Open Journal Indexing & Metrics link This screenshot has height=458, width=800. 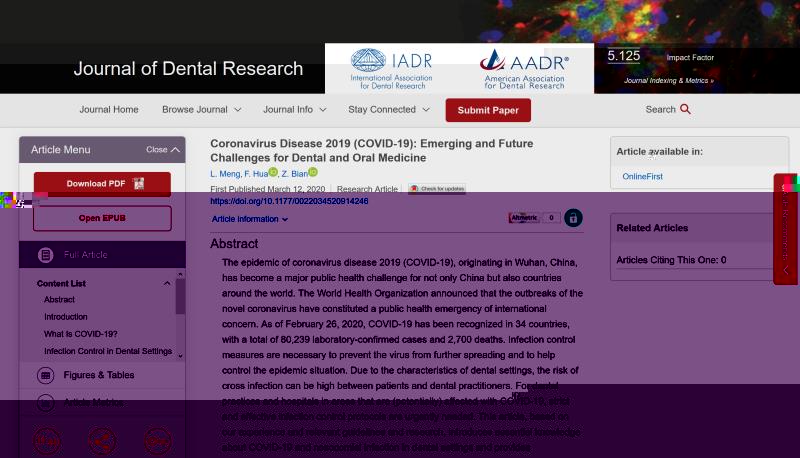[668, 81]
